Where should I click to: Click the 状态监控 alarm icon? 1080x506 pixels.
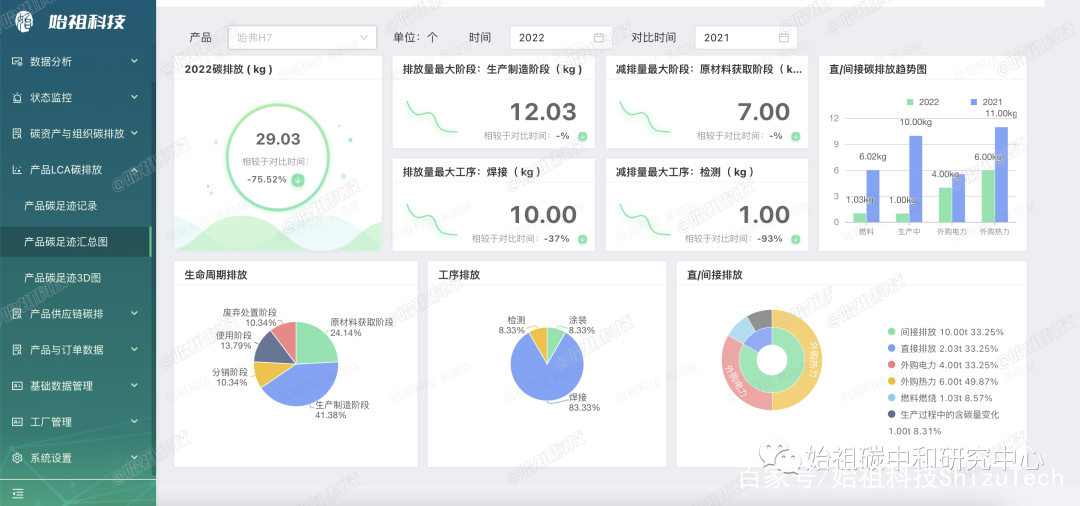(17, 98)
